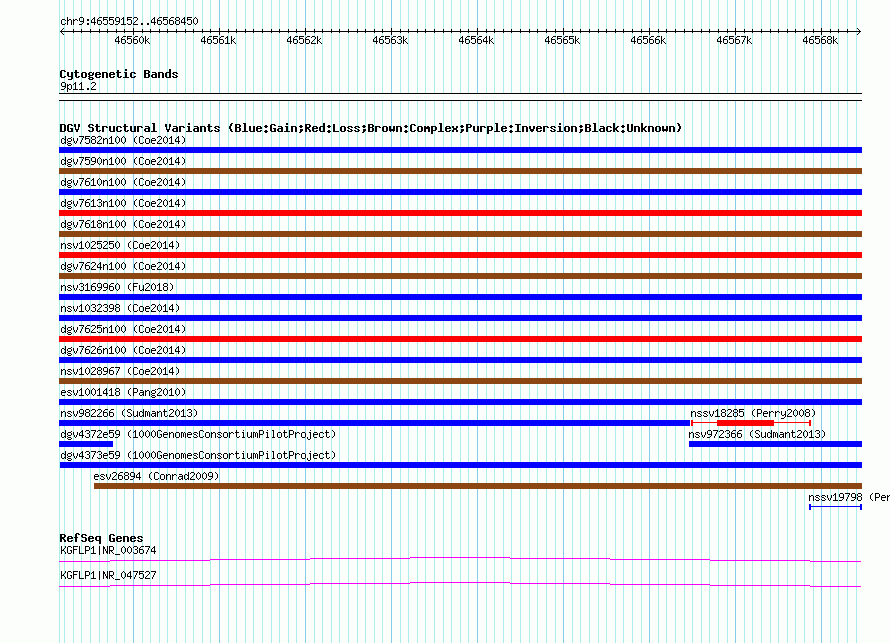Click the 46562k ruler tick label
This screenshot has height=643, width=890.
(x=304, y=40)
